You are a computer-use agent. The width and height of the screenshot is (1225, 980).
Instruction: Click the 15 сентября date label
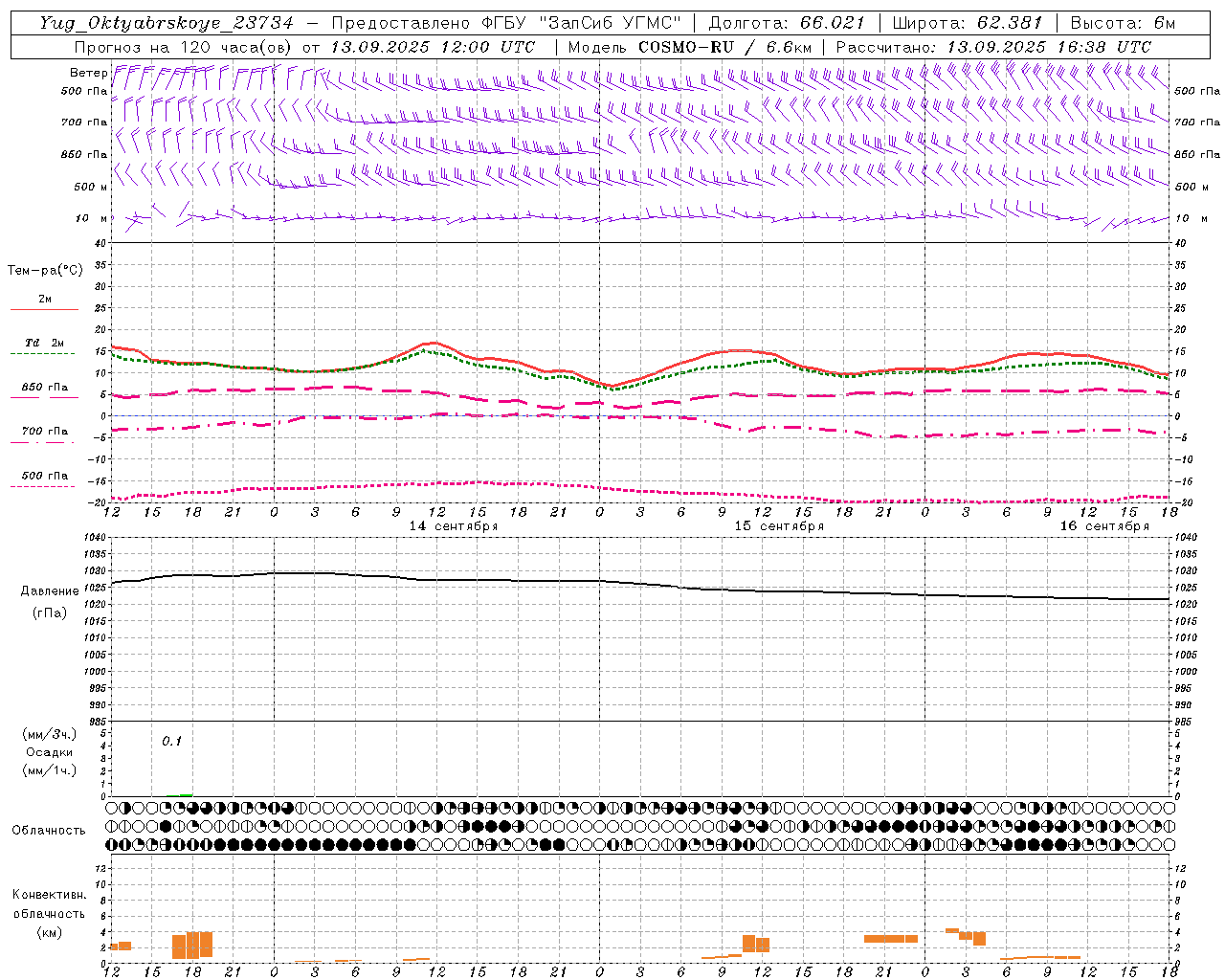[x=779, y=526]
